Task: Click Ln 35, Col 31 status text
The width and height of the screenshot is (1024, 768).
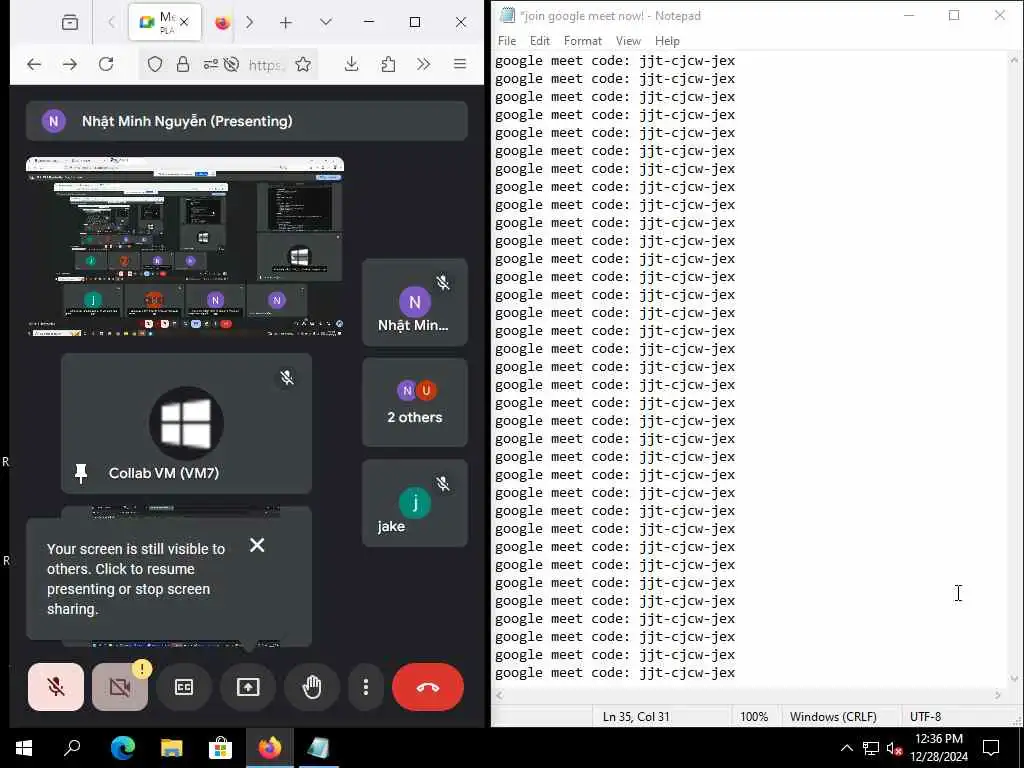Action: [x=636, y=716]
